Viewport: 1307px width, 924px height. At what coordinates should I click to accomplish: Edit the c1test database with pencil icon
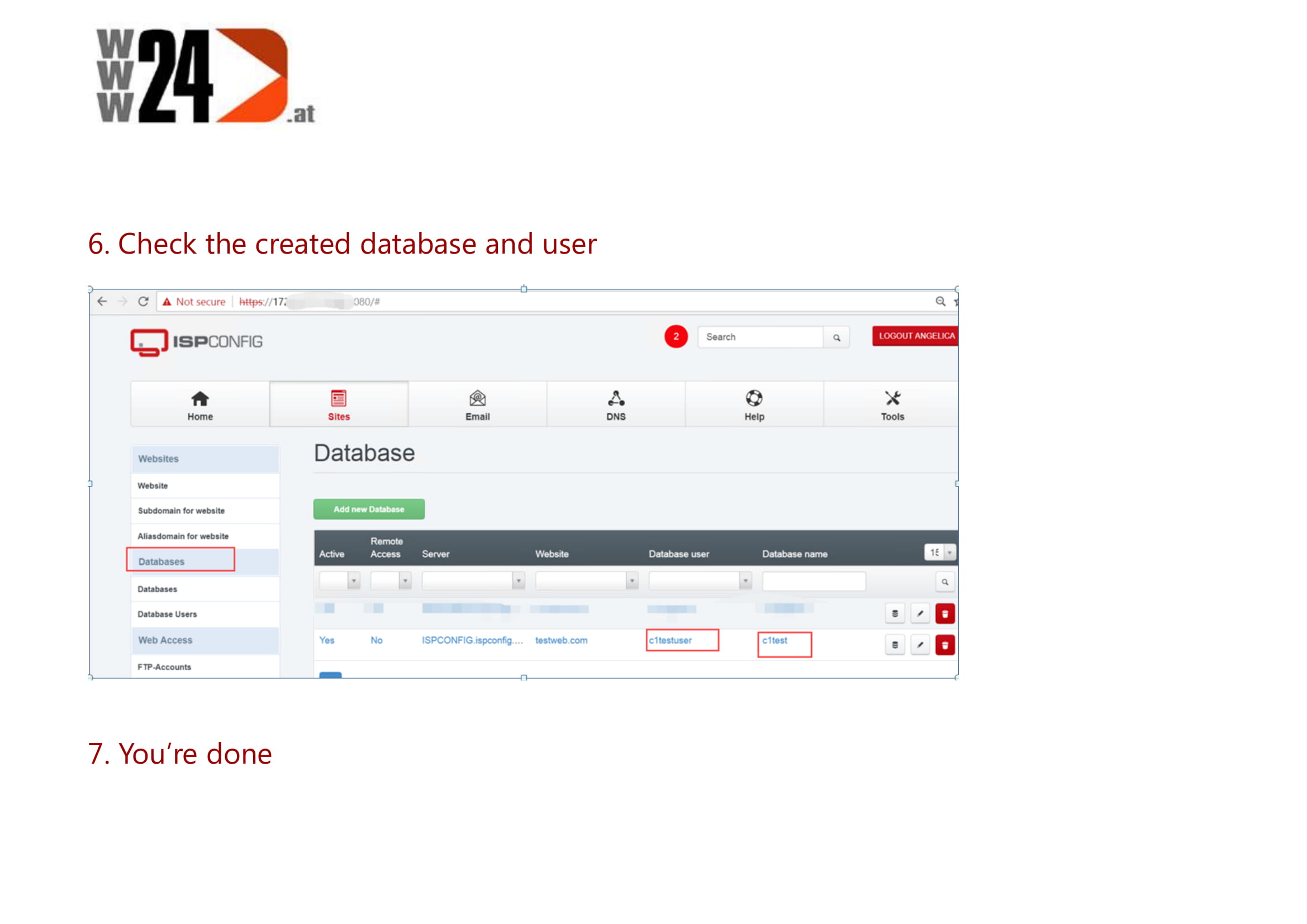click(919, 645)
